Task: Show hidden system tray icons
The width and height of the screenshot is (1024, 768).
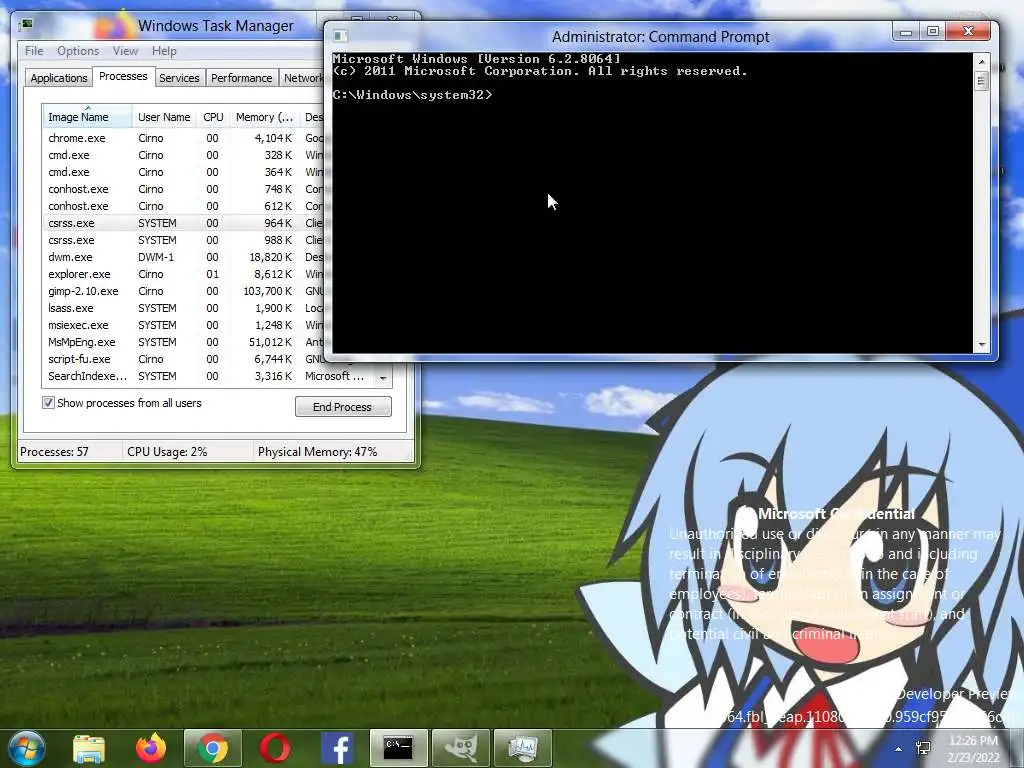Action: 899,748
